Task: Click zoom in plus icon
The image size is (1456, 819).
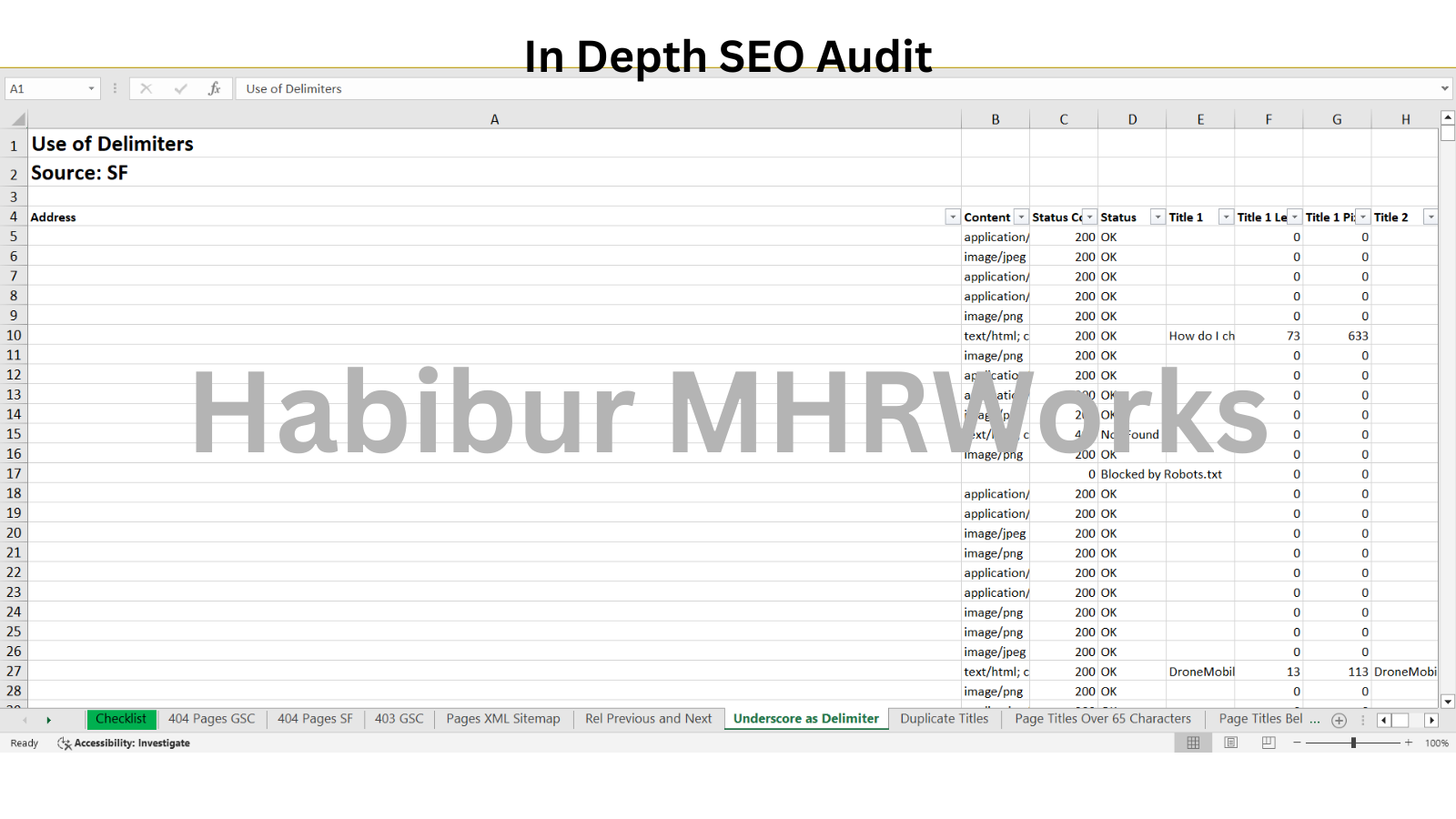Action: click(x=1409, y=743)
